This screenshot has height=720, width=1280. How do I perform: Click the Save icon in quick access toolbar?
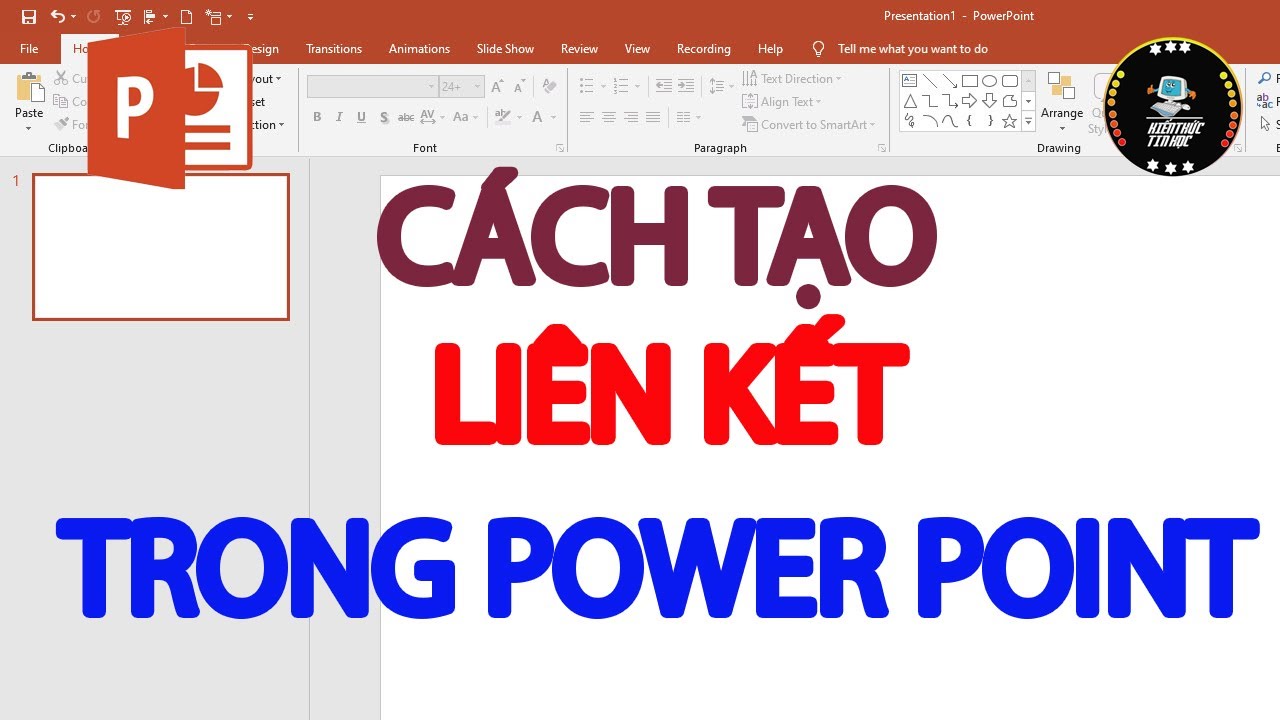(29, 17)
